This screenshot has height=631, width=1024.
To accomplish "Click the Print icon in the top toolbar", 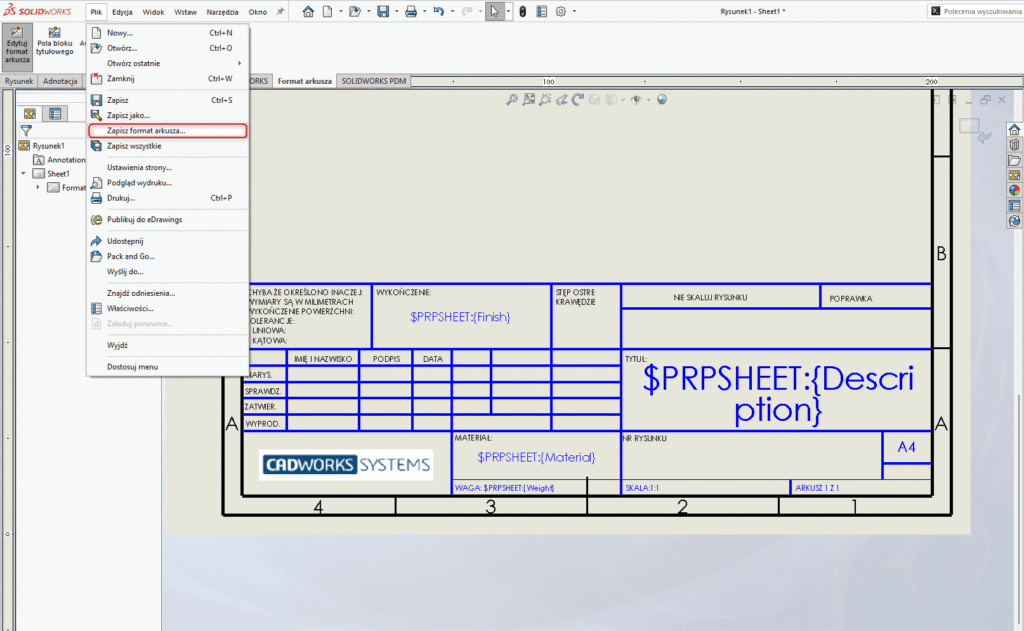I will pos(411,11).
